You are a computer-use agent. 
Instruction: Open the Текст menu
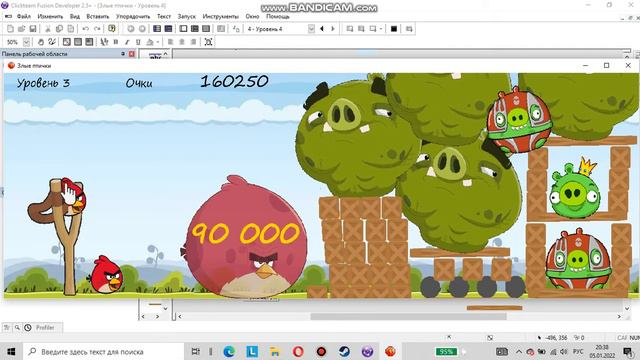pyautogui.click(x=164, y=16)
